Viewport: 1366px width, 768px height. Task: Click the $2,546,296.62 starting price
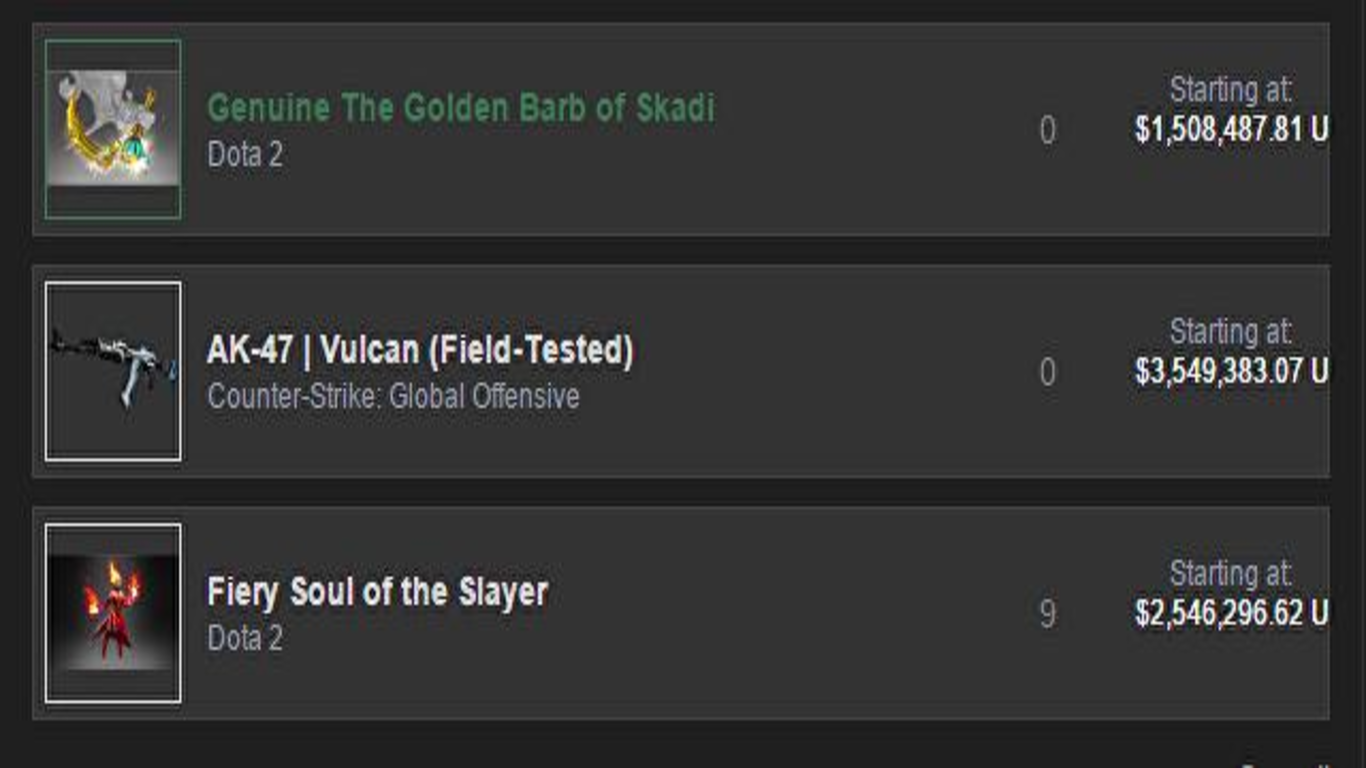(1232, 614)
